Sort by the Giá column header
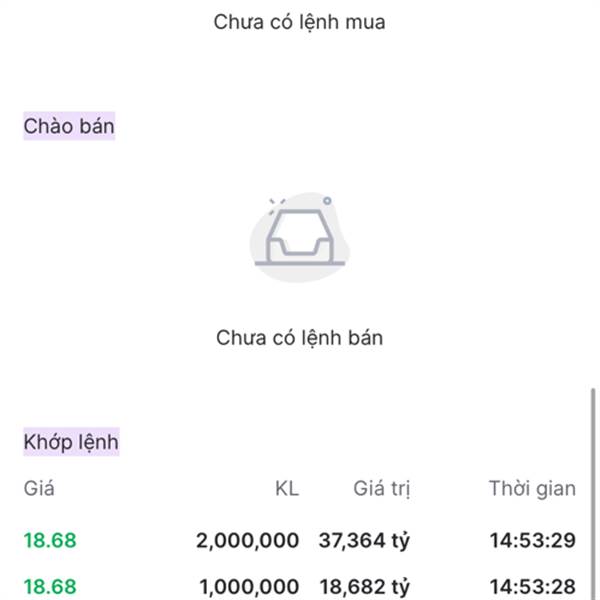The height and width of the screenshot is (600, 600). pos(39,489)
